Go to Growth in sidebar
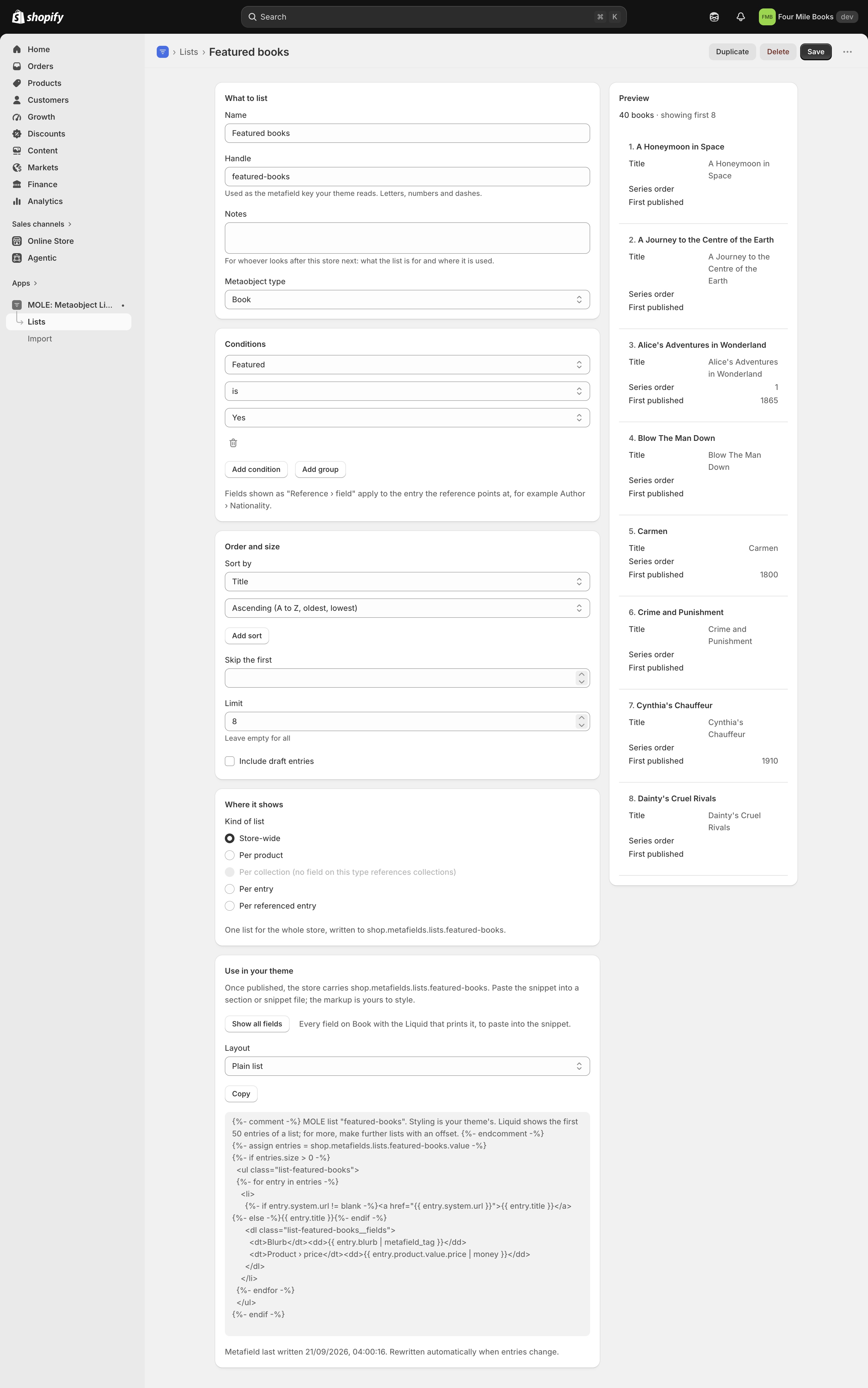 tap(41, 117)
